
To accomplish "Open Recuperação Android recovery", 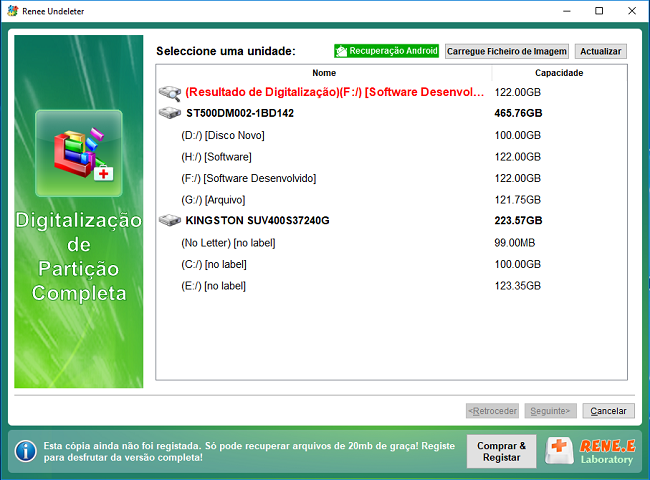I will (x=386, y=51).
